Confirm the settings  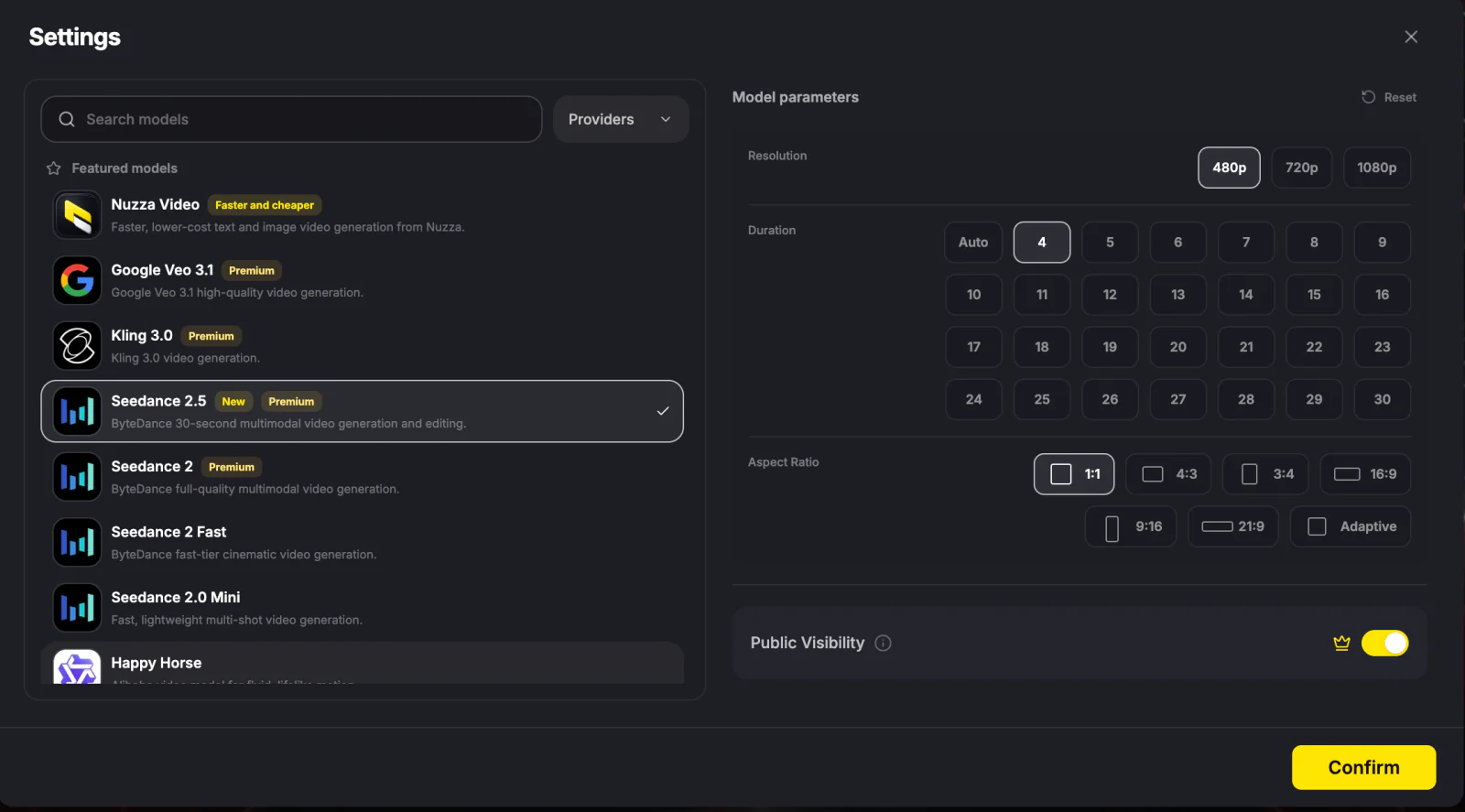1363,767
